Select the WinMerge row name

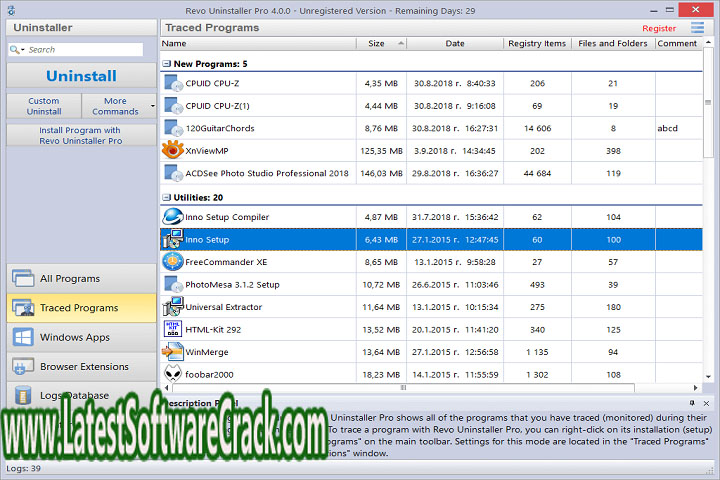point(207,352)
